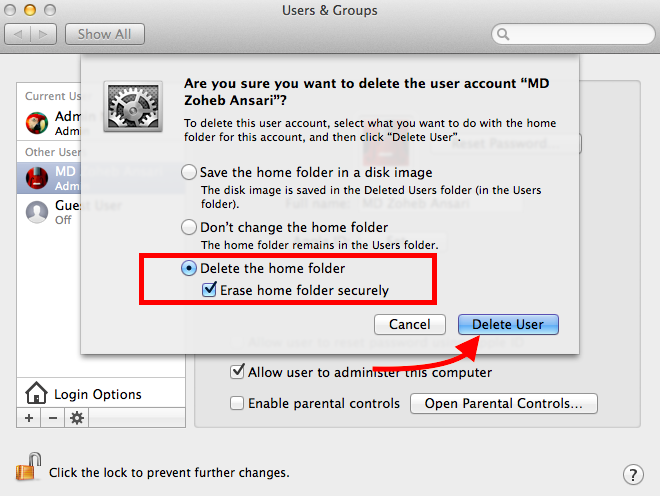Select Save the home folder in disk image
This screenshot has height=496, width=660.
189,172
